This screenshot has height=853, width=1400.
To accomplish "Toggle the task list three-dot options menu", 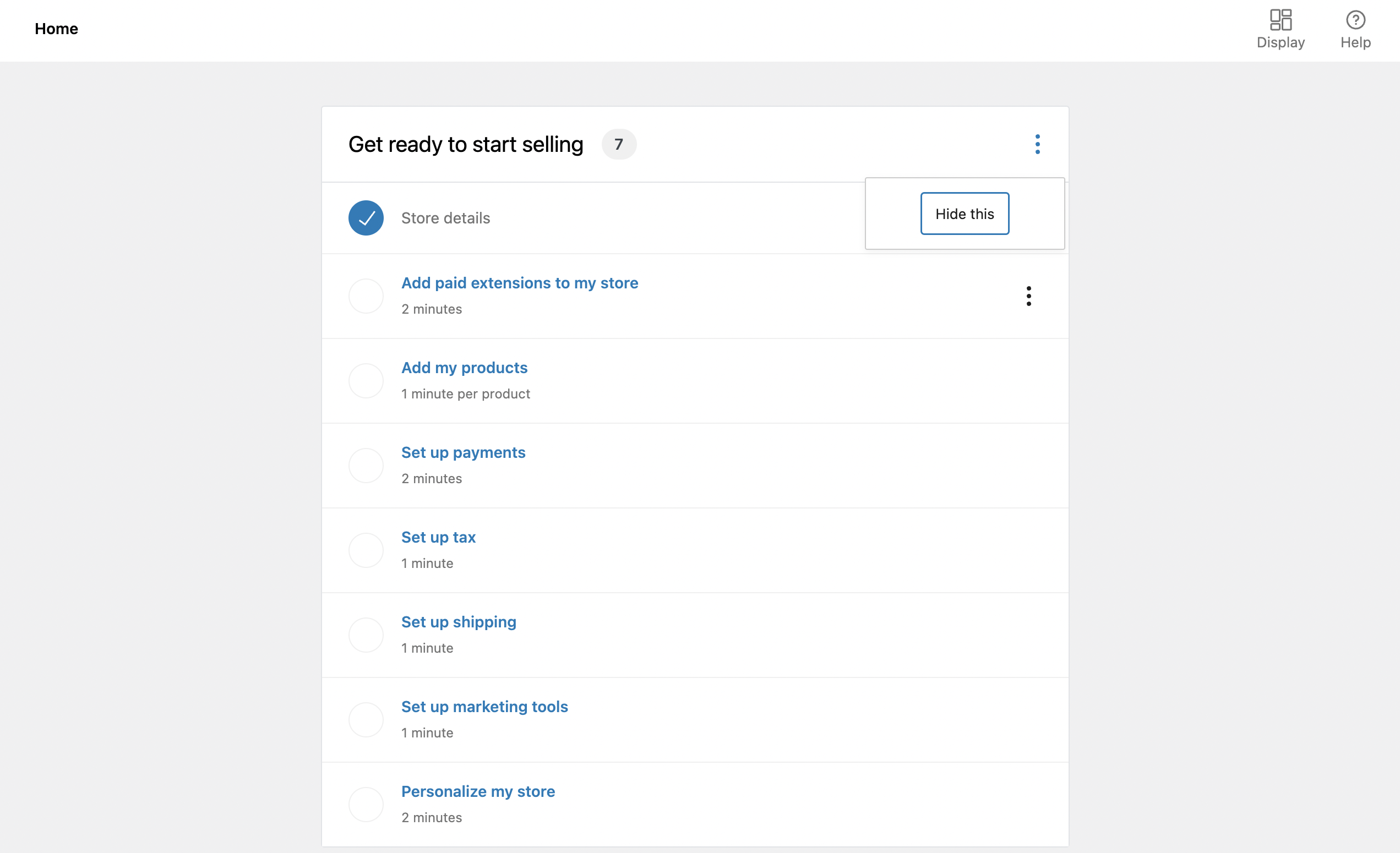I will click(1037, 144).
